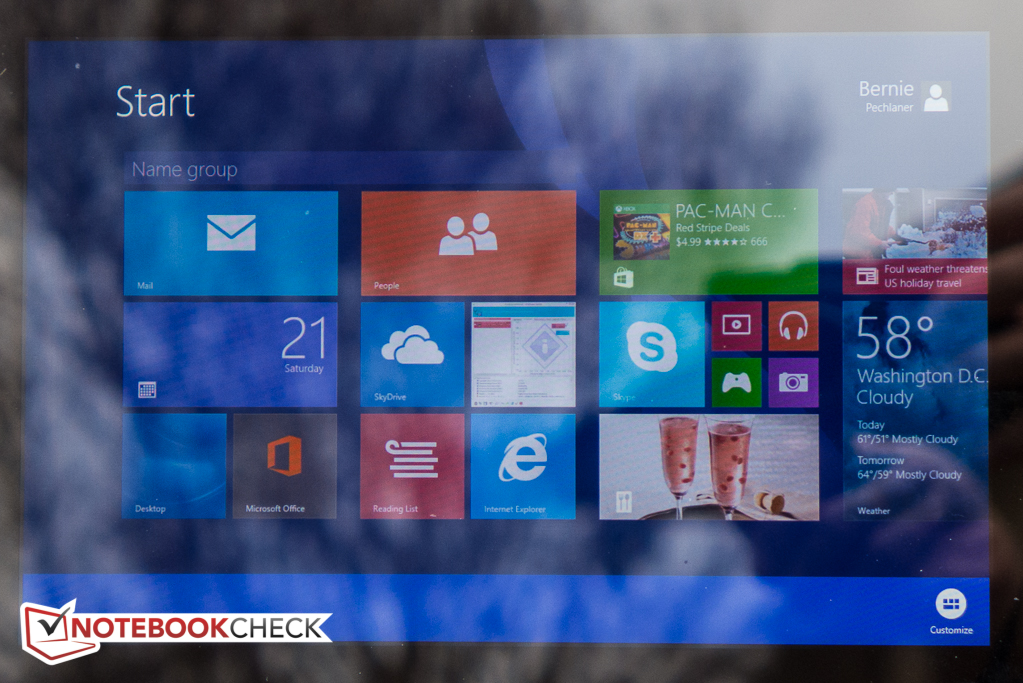This screenshot has height=683, width=1023.
Task: Click the Customize button
Action: [951, 611]
